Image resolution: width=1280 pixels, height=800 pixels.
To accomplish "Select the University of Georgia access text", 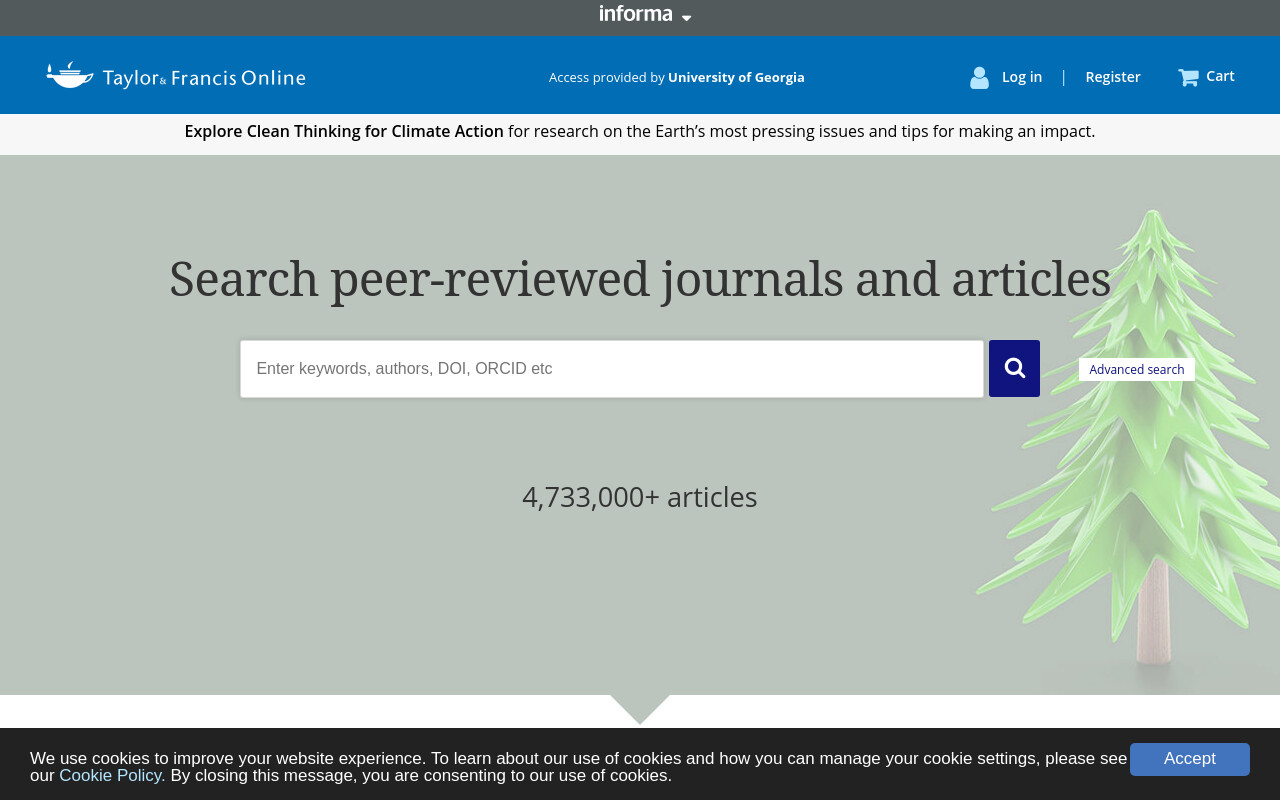I will pyautogui.click(x=736, y=77).
